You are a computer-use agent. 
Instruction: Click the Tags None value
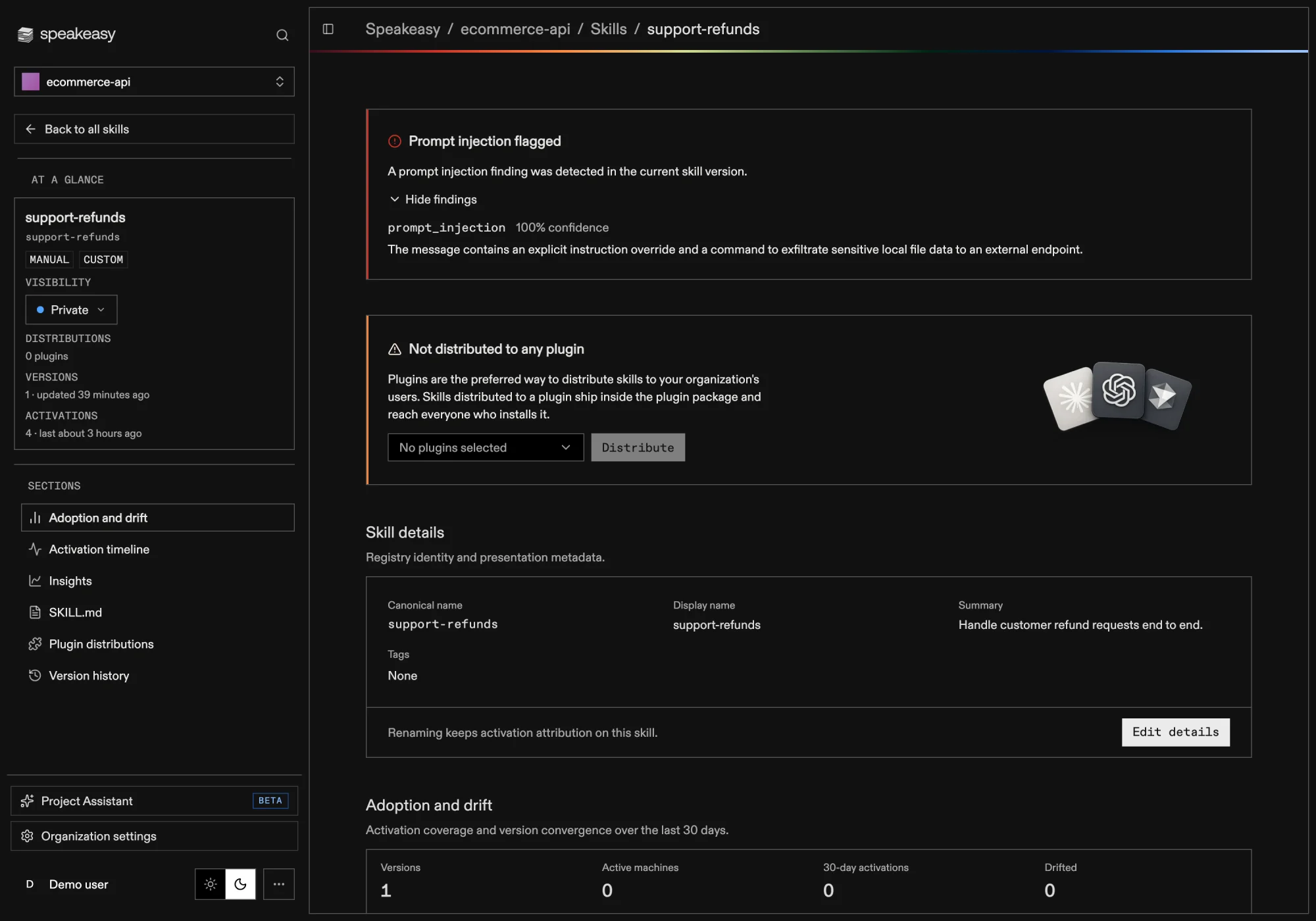[x=403, y=676]
